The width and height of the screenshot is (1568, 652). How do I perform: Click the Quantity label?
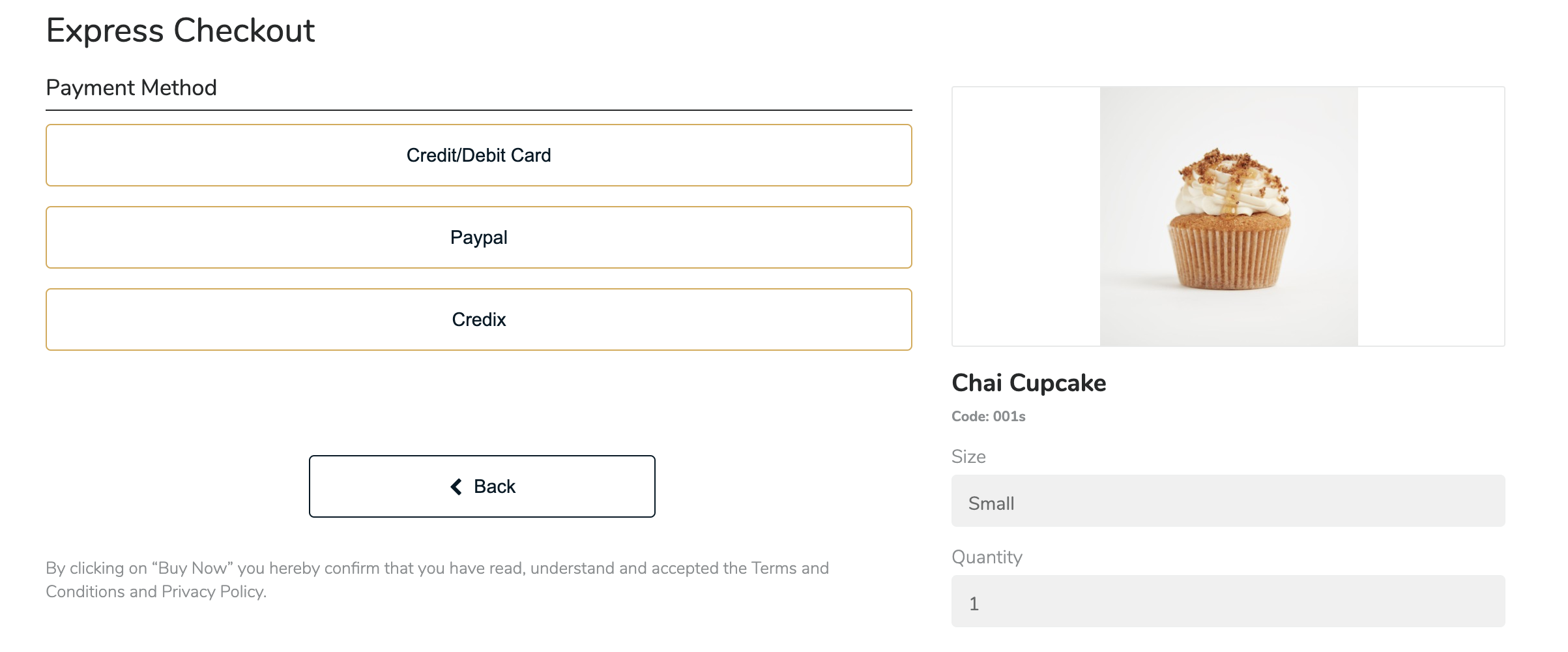coord(987,557)
